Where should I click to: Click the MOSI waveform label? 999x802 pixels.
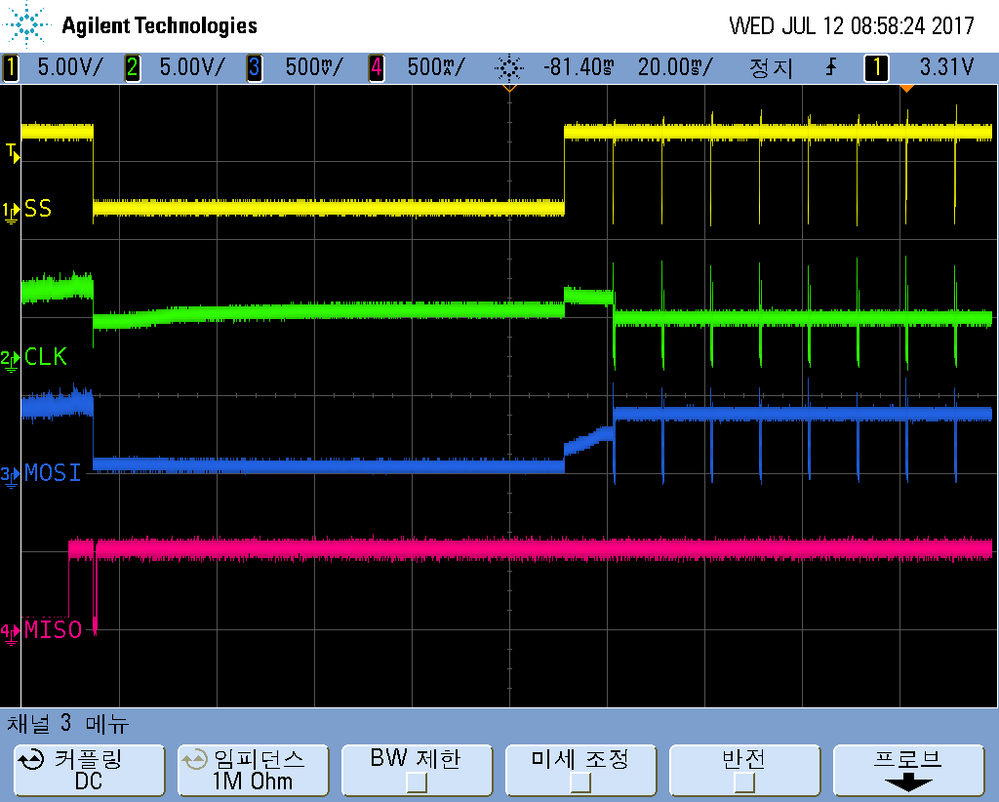point(53,473)
